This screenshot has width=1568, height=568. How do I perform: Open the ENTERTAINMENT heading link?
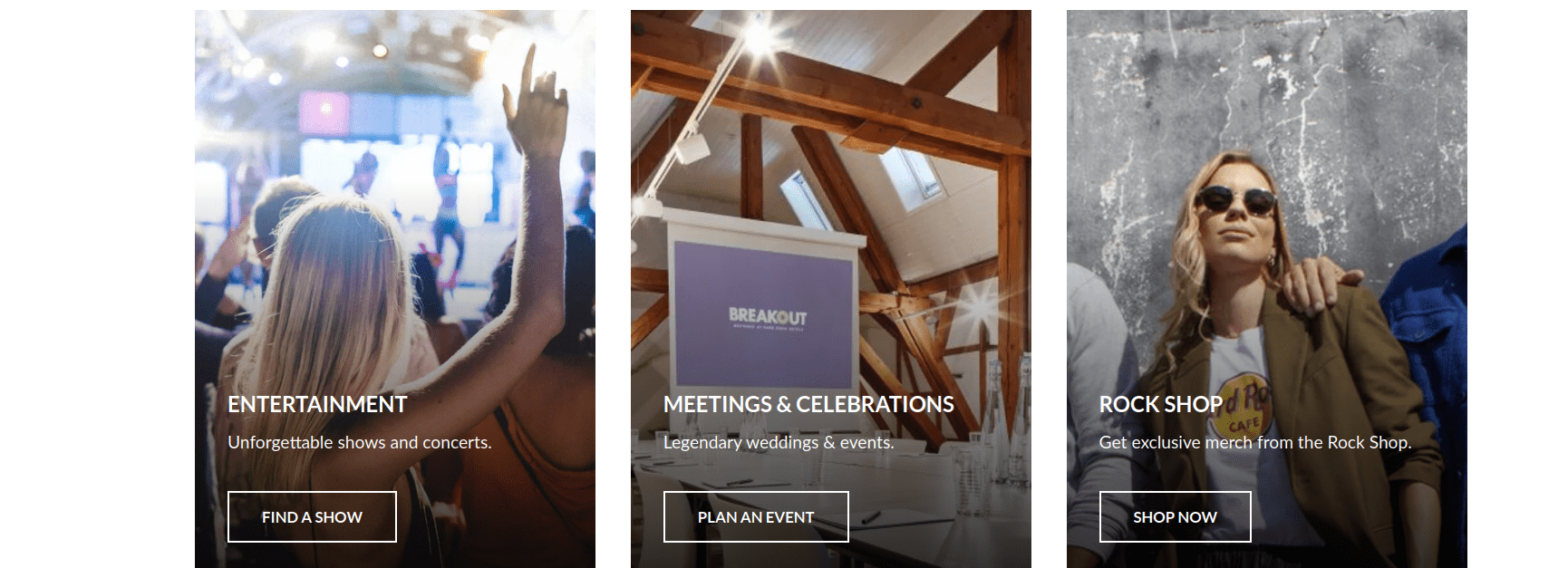coord(317,404)
